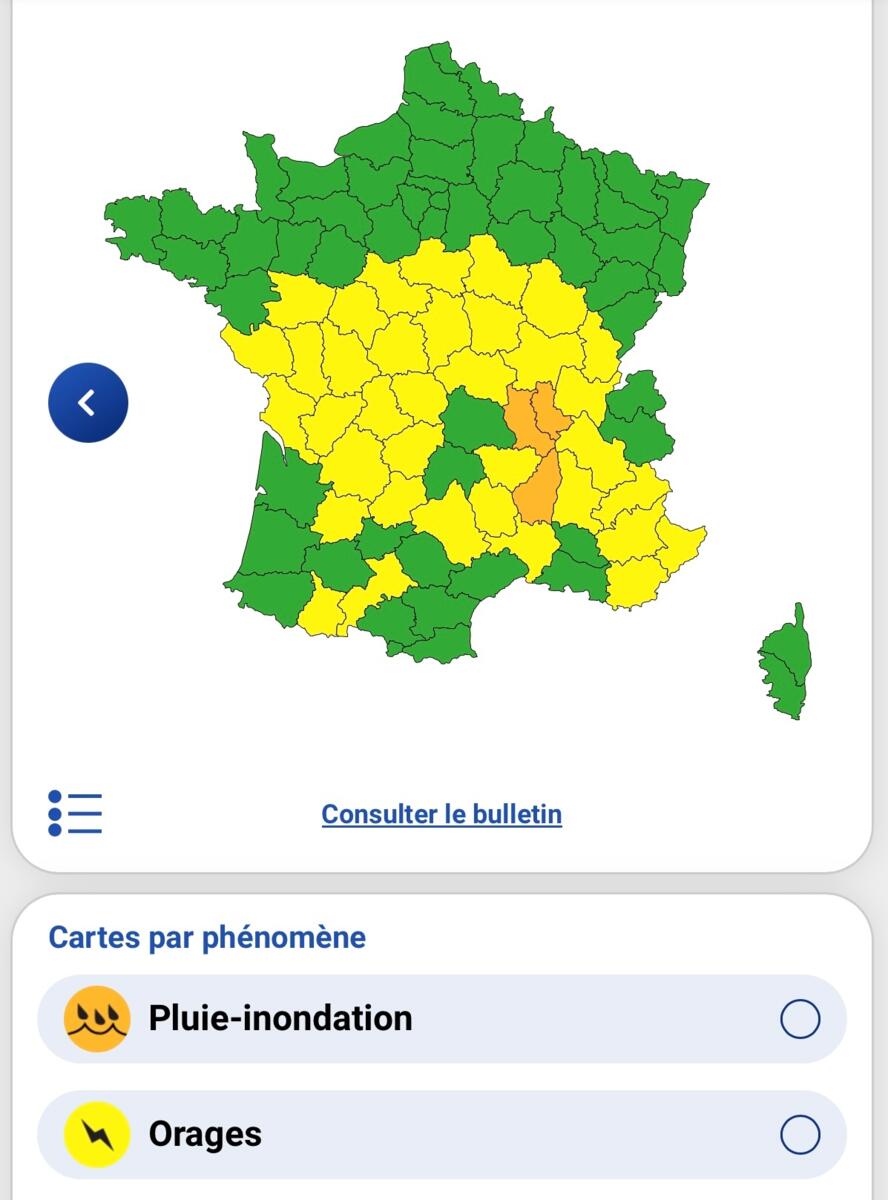Click the yellow Orages lightning icon
This screenshot has height=1200, width=888.
(x=97, y=1135)
